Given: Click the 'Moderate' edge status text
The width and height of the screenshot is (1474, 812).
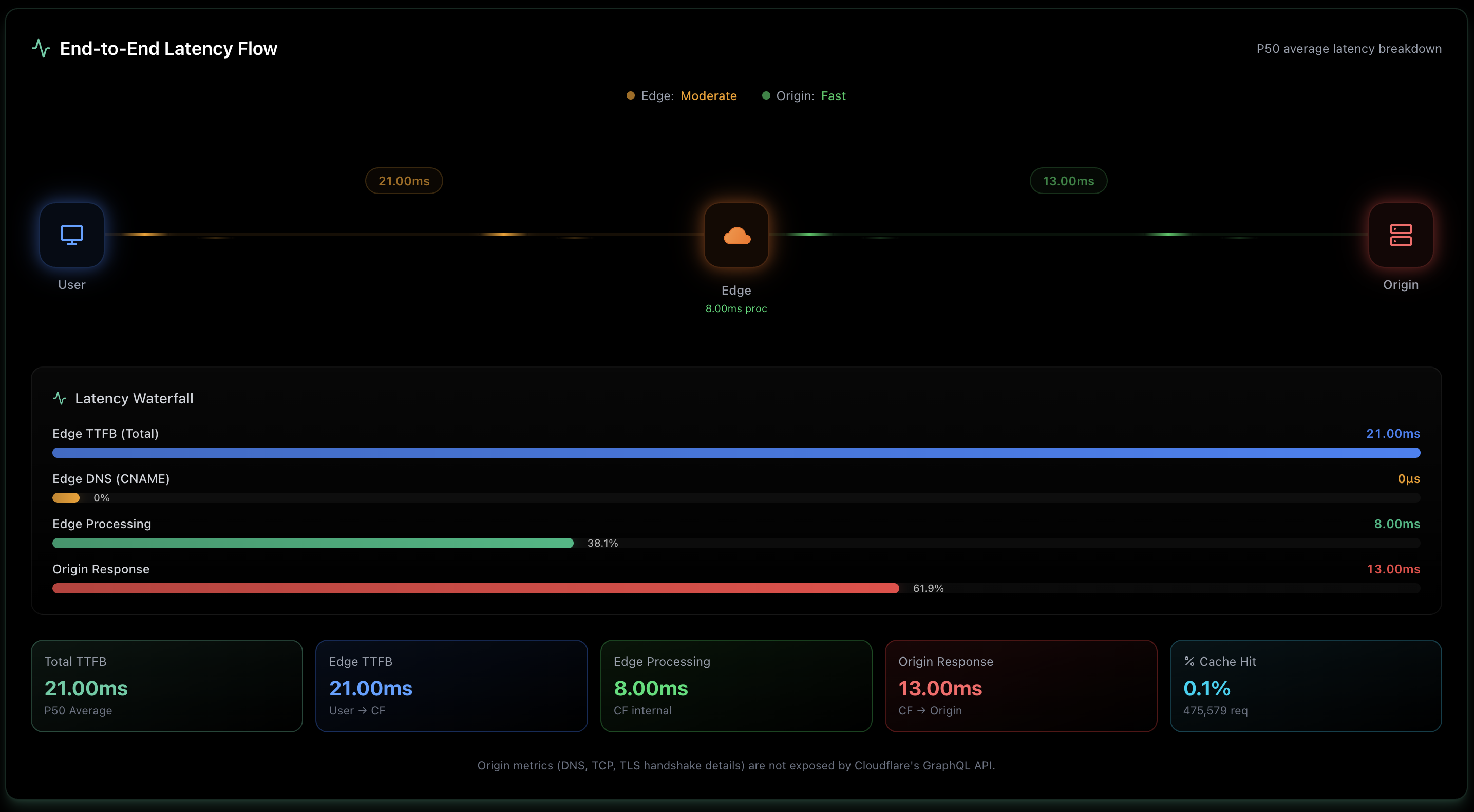Looking at the screenshot, I should [x=708, y=96].
